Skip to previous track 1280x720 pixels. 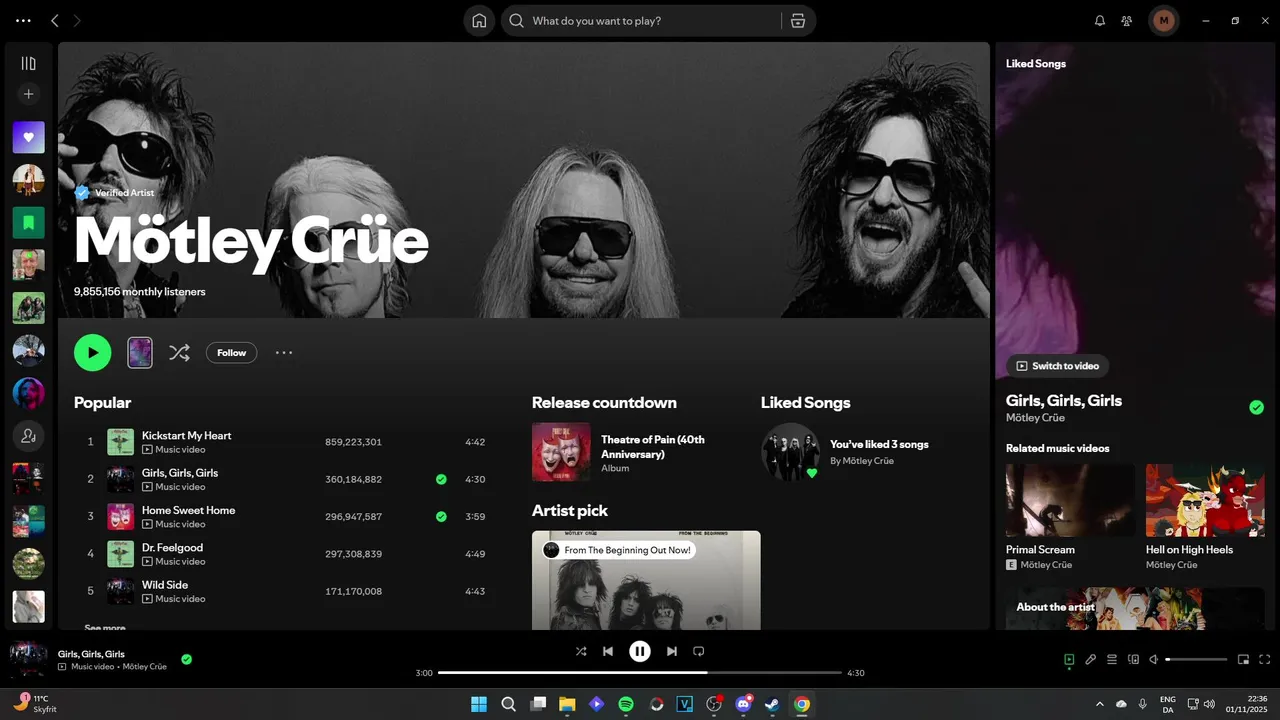[608, 651]
